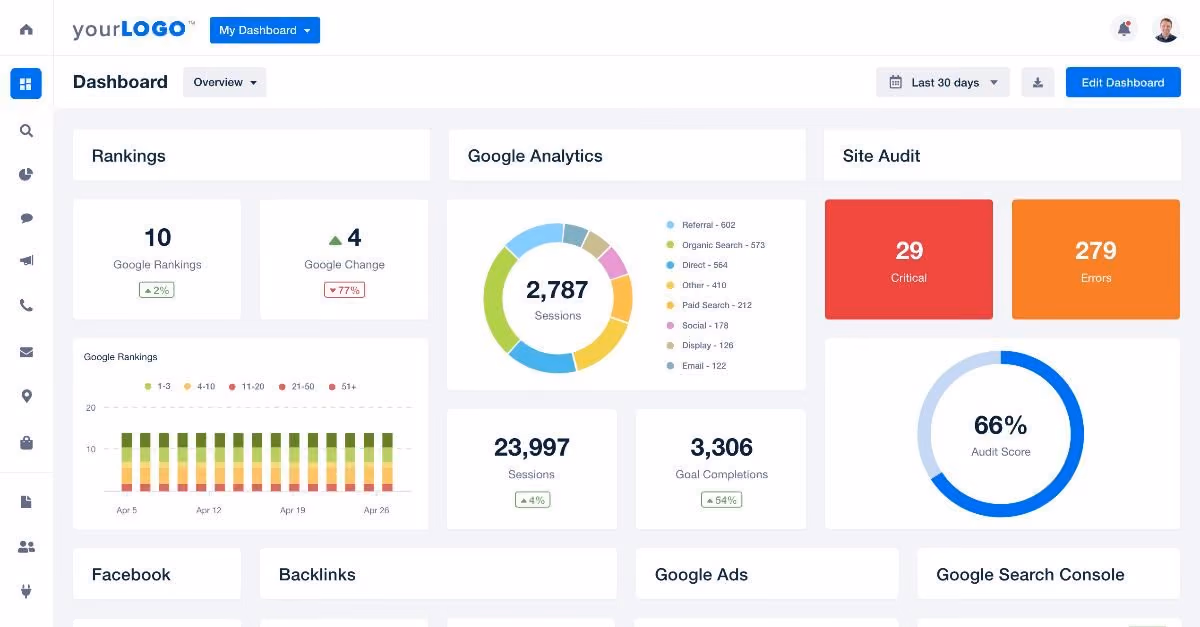Toggle the 51+ legend series
This screenshot has width=1200, height=627.
(x=342, y=386)
